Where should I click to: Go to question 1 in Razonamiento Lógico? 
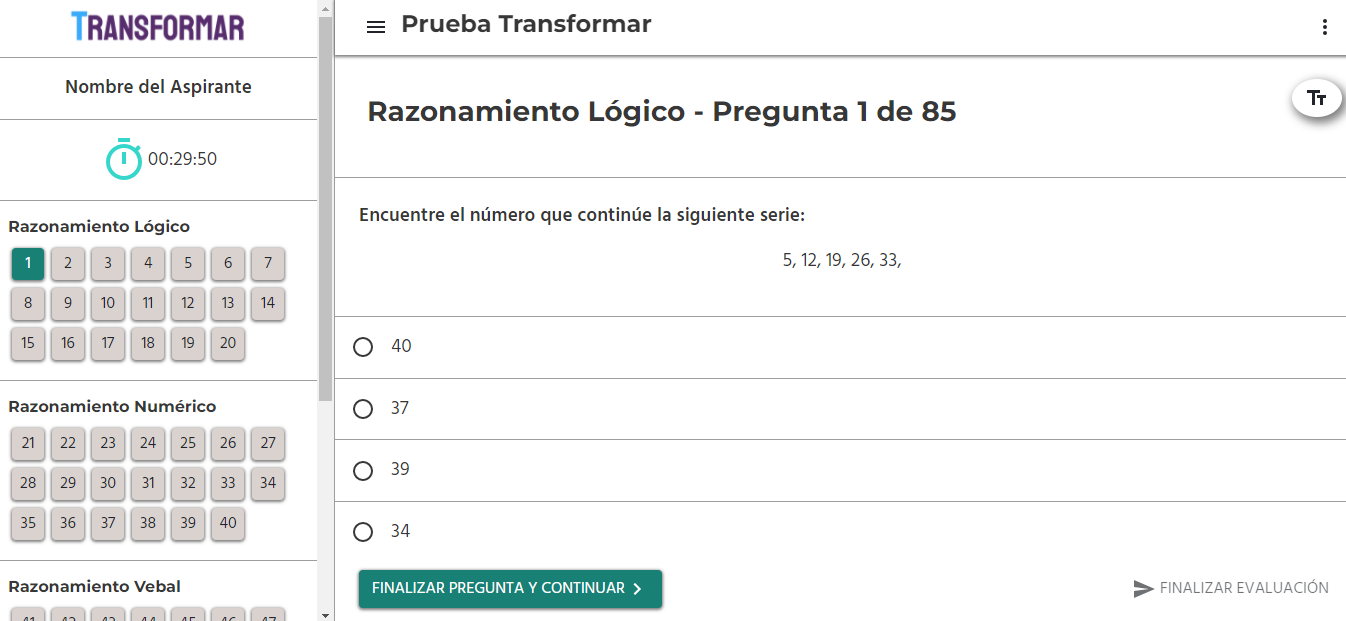pyautogui.click(x=28, y=263)
